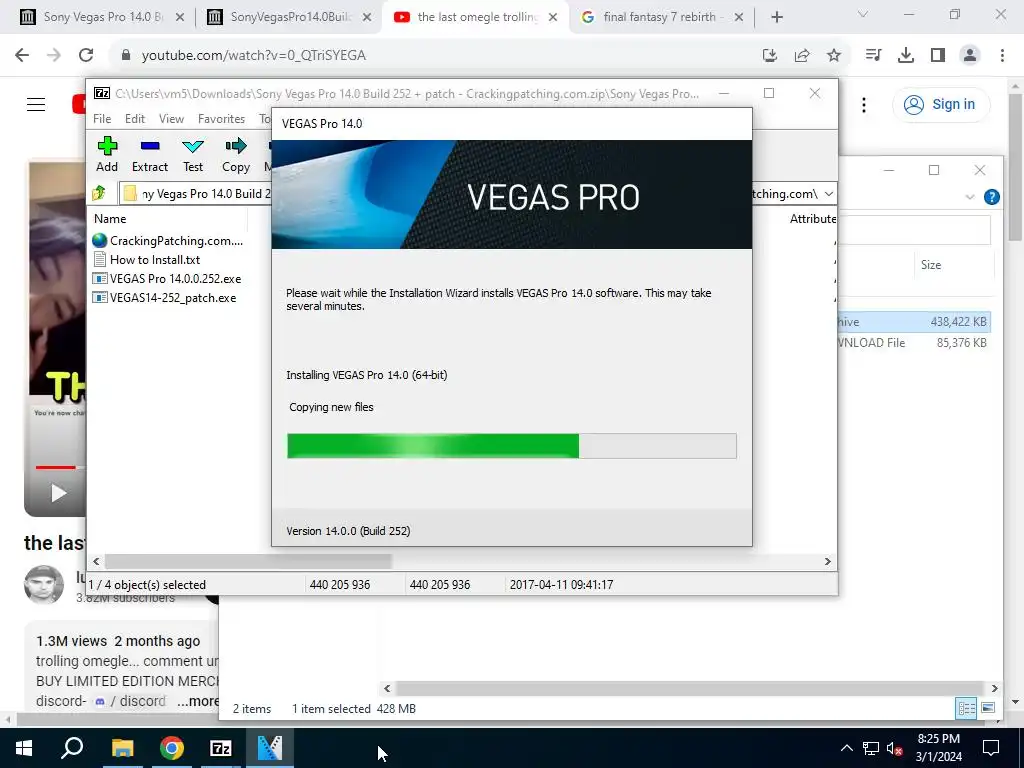The height and width of the screenshot is (768, 1024).
Task: Open Chrome profile avatar icon
Action: click(970, 56)
